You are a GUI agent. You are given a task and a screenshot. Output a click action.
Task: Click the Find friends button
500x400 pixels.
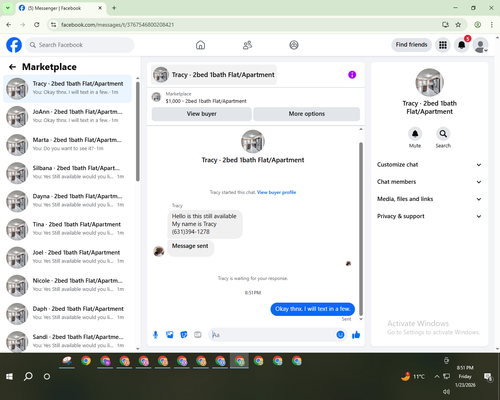tap(411, 45)
